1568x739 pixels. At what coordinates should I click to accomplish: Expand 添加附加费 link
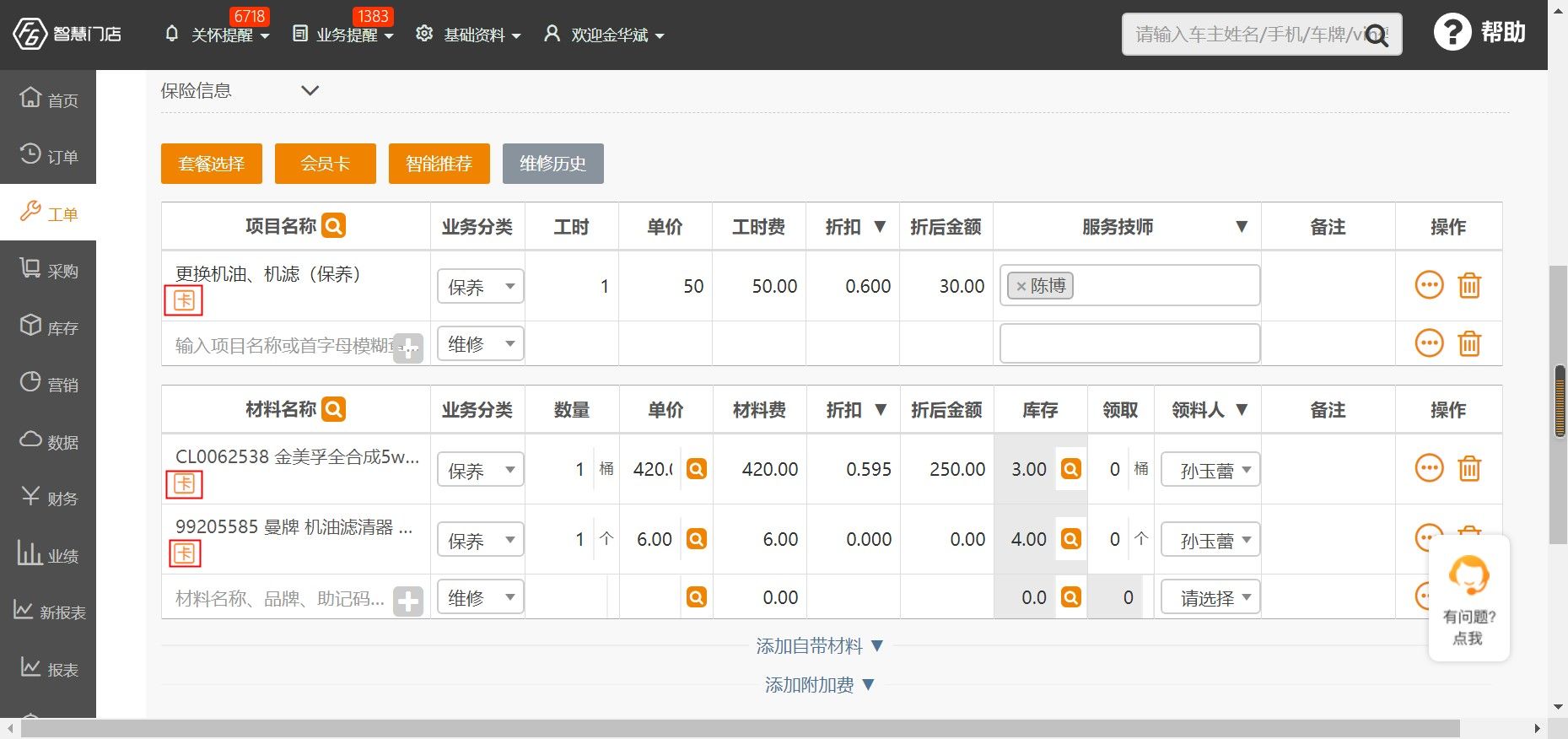[x=819, y=684]
